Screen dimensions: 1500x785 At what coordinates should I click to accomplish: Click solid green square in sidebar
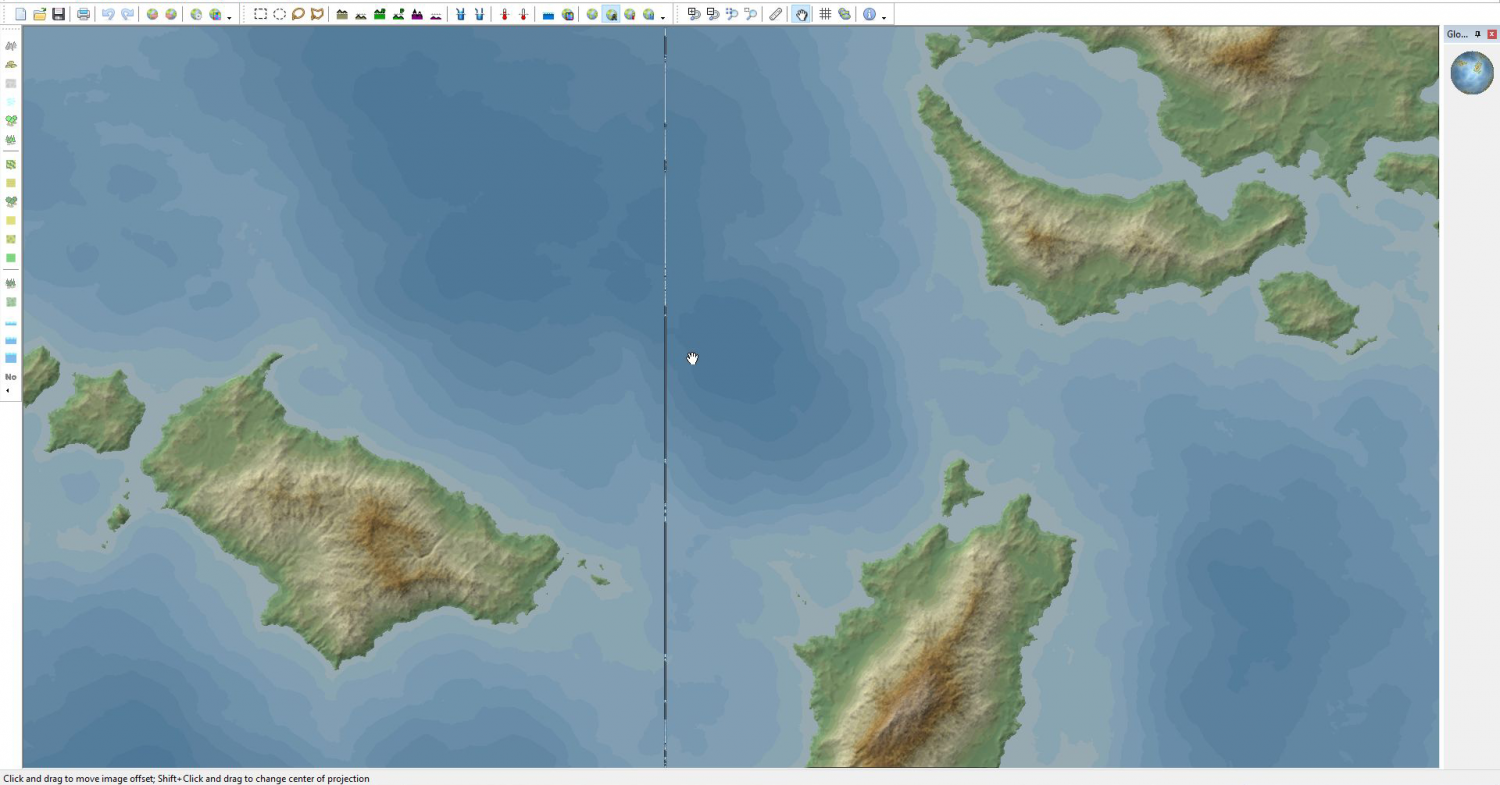pos(11,258)
